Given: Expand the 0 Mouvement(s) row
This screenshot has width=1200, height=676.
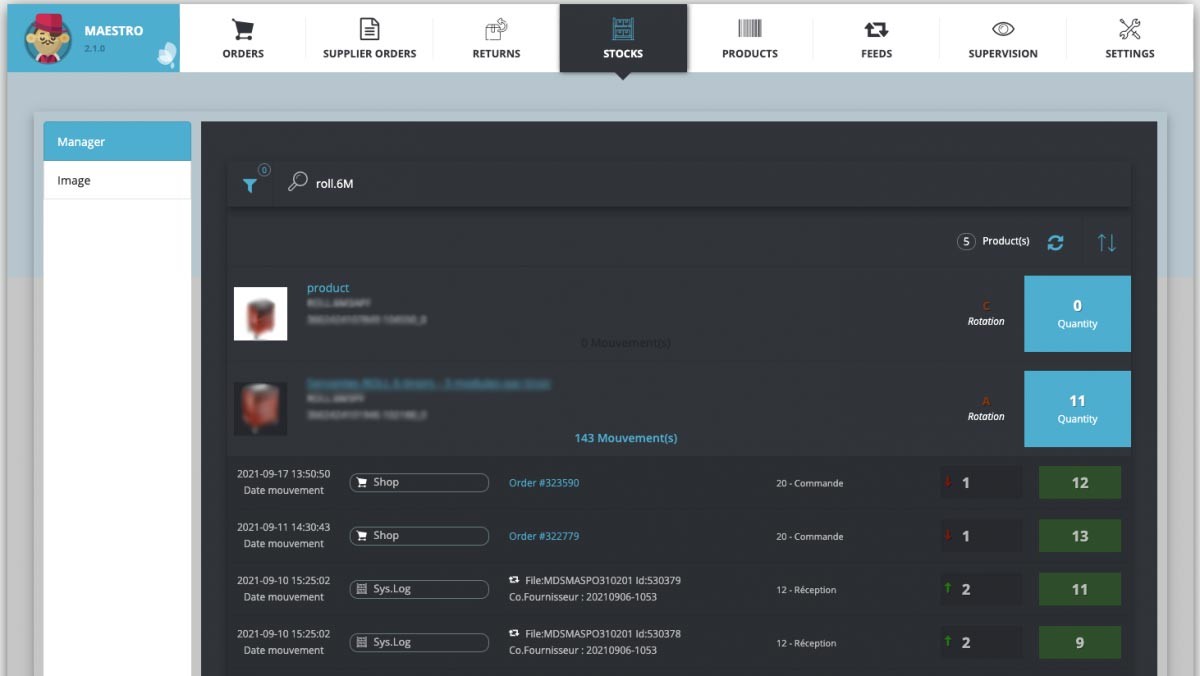Looking at the screenshot, I should point(625,343).
